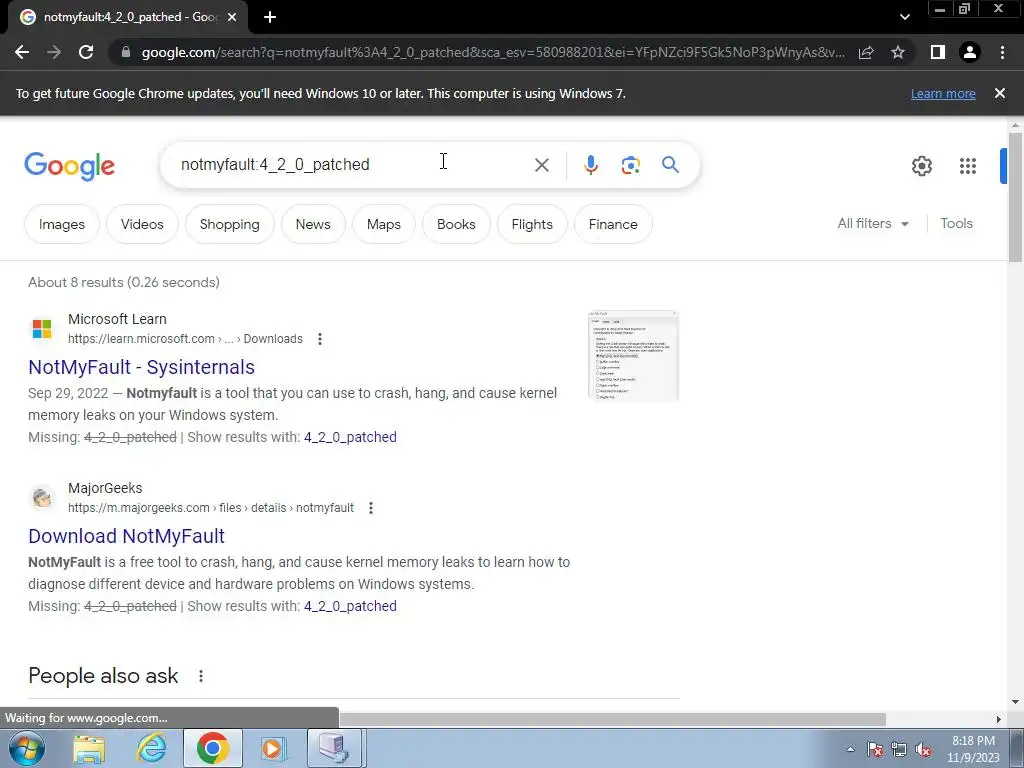This screenshot has width=1024, height=768.
Task: Search by image with Lens
Action: pyautogui.click(x=630, y=165)
